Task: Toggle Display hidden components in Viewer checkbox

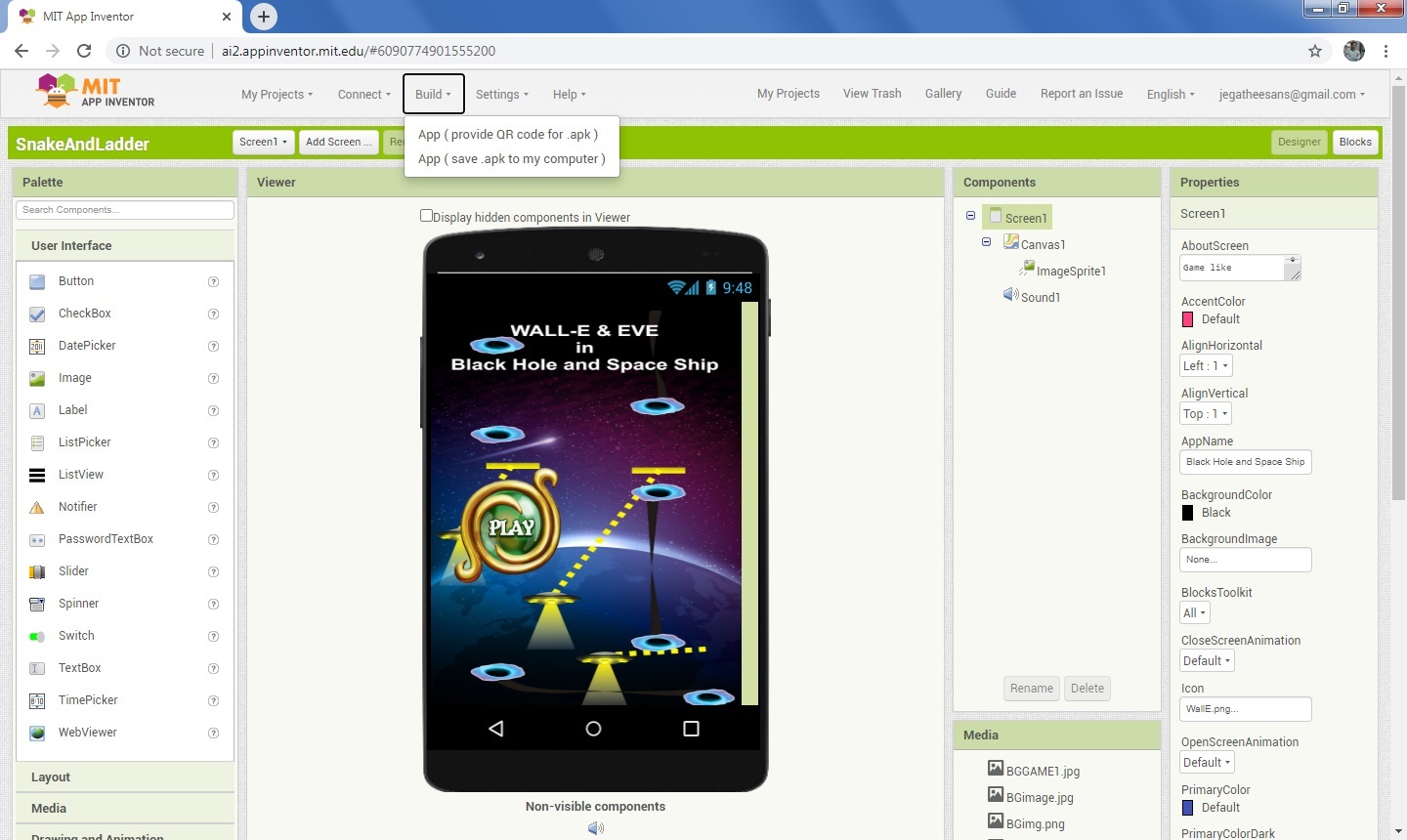Action: click(x=426, y=216)
